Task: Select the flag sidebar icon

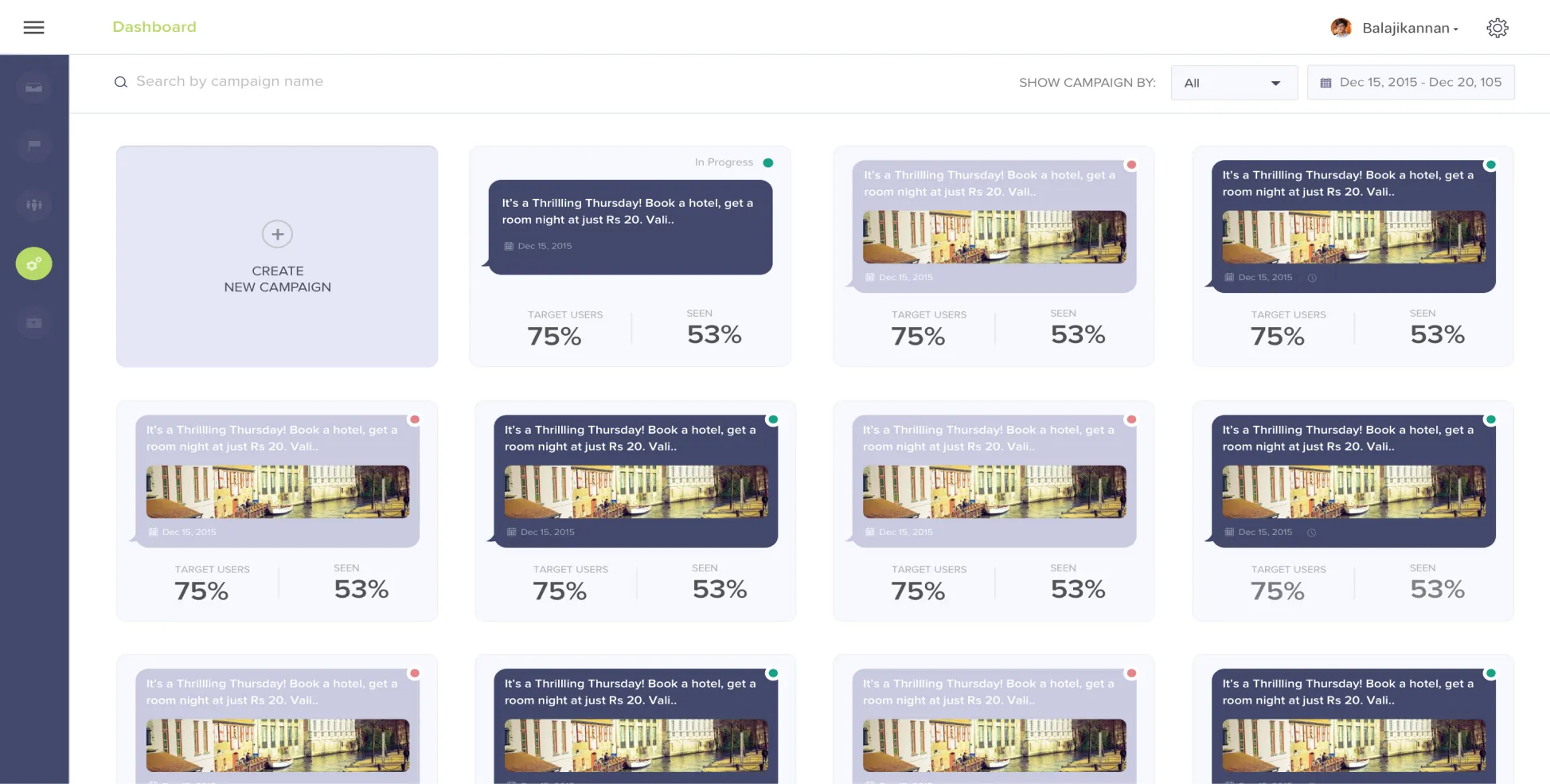Action: [33, 145]
